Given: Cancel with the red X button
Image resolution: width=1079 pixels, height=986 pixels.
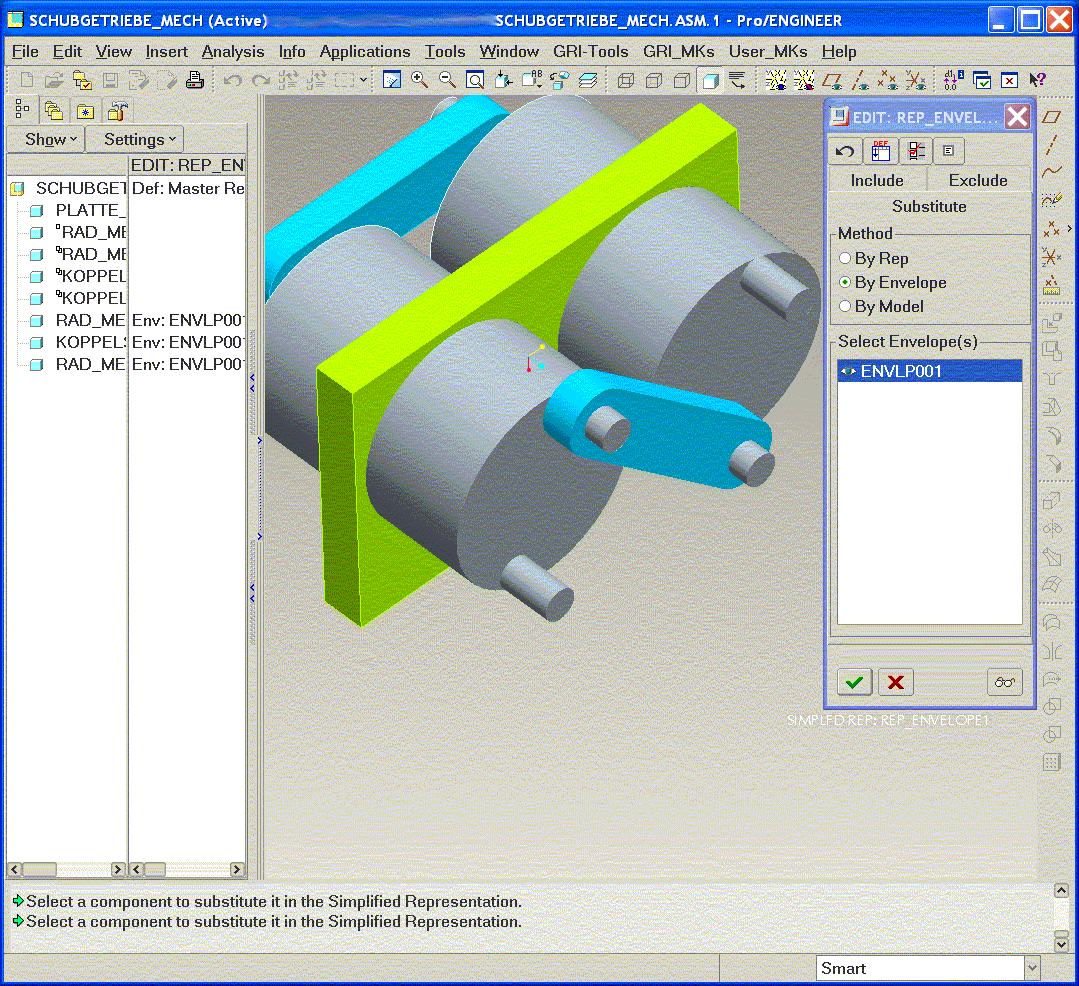Looking at the screenshot, I should click(x=896, y=682).
